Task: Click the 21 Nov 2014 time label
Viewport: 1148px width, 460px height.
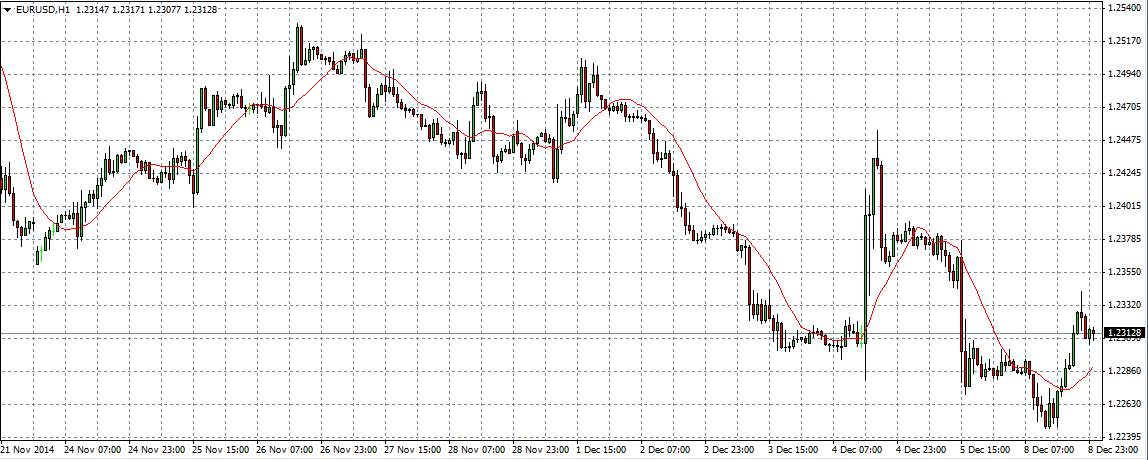Action: (x=26, y=448)
